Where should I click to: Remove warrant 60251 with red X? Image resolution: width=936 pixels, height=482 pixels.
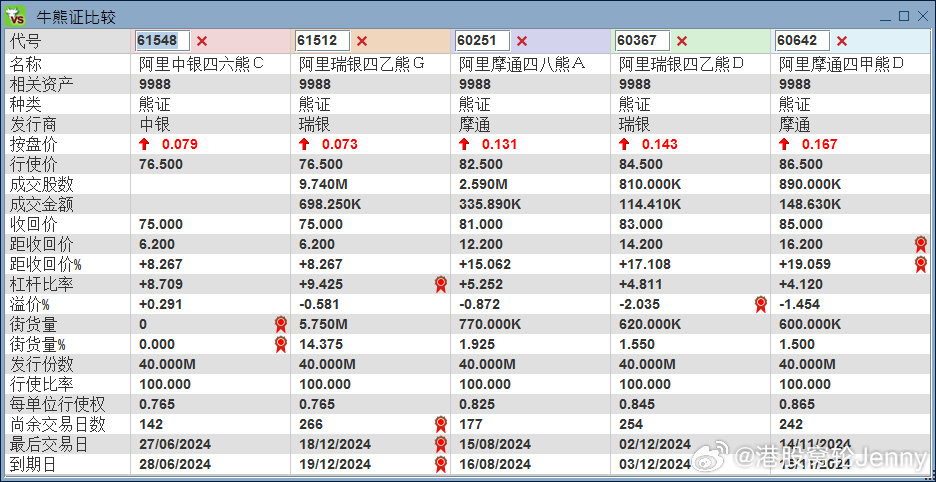522,41
